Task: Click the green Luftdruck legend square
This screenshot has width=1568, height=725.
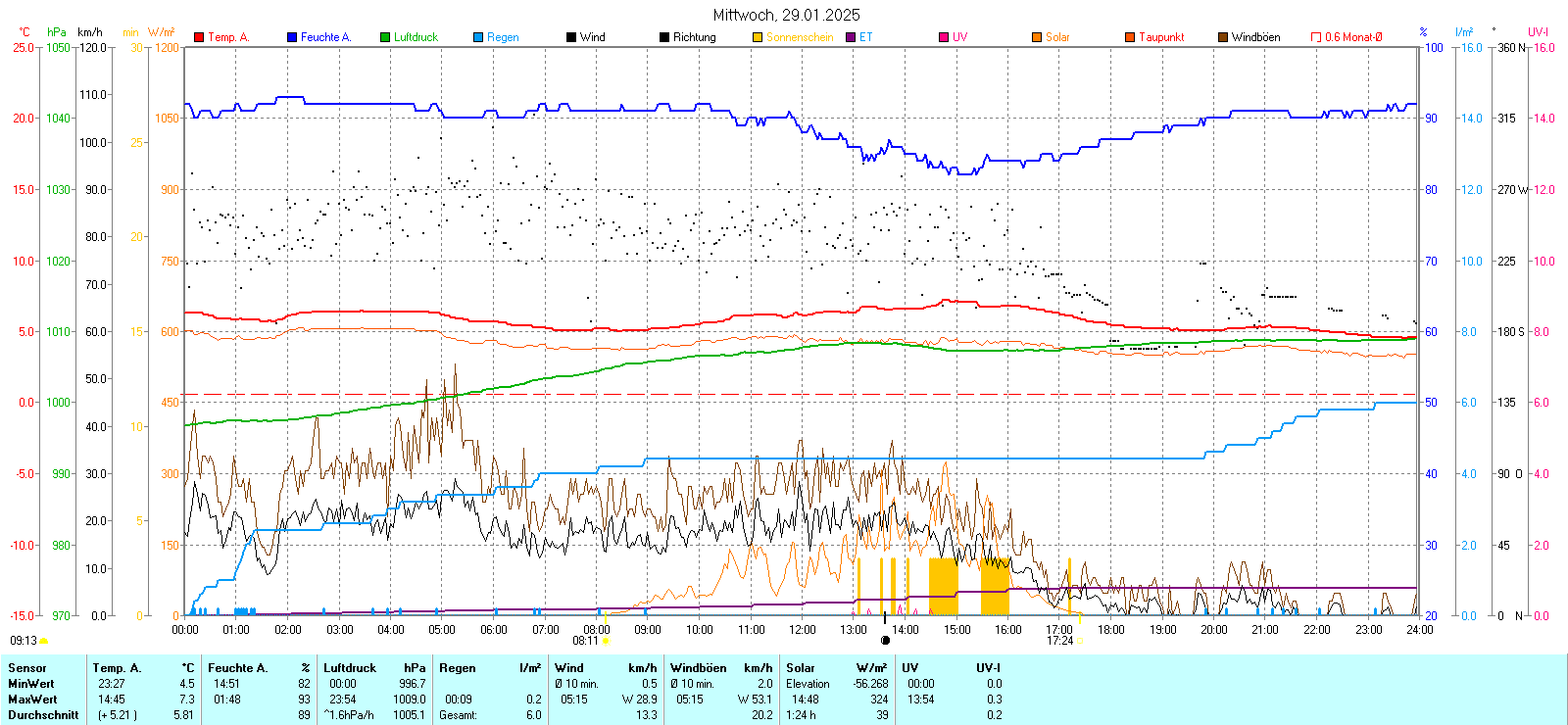Action: point(385,37)
